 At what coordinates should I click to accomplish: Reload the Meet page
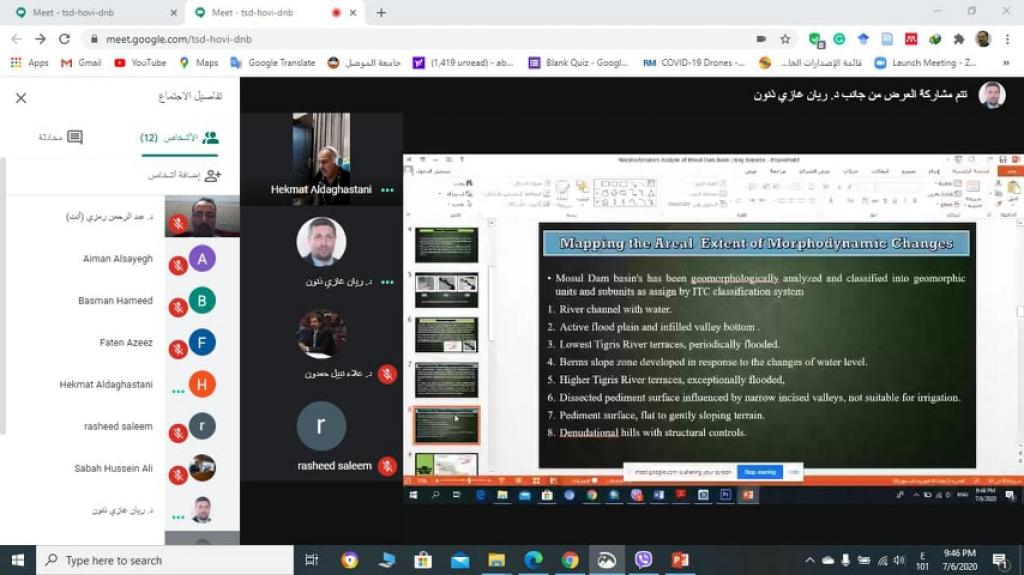coord(65,39)
